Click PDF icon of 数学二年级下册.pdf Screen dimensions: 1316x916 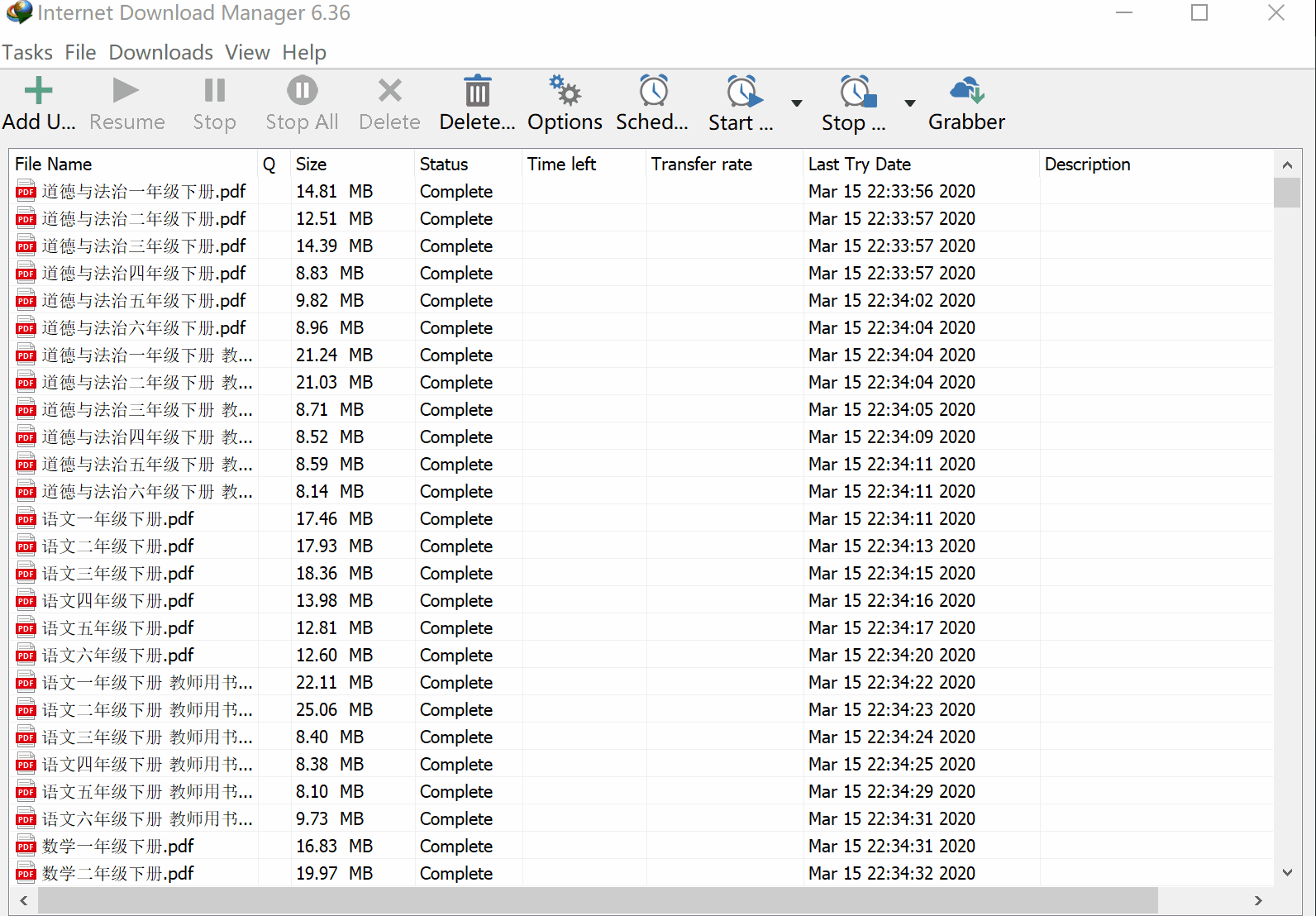pyautogui.click(x=26, y=873)
